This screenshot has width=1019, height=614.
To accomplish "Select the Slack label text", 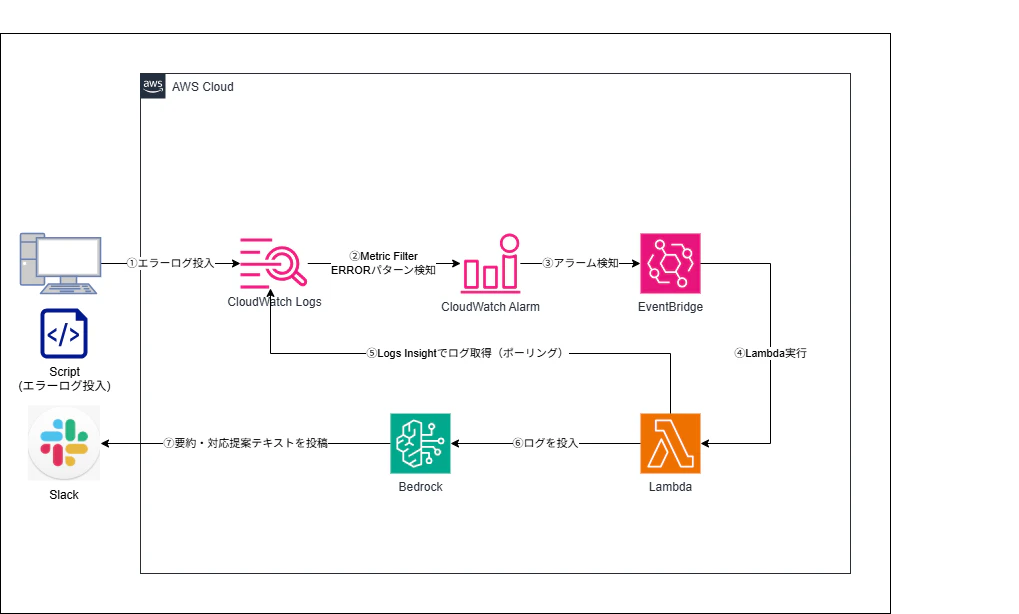I will pyautogui.click(x=64, y=494).
